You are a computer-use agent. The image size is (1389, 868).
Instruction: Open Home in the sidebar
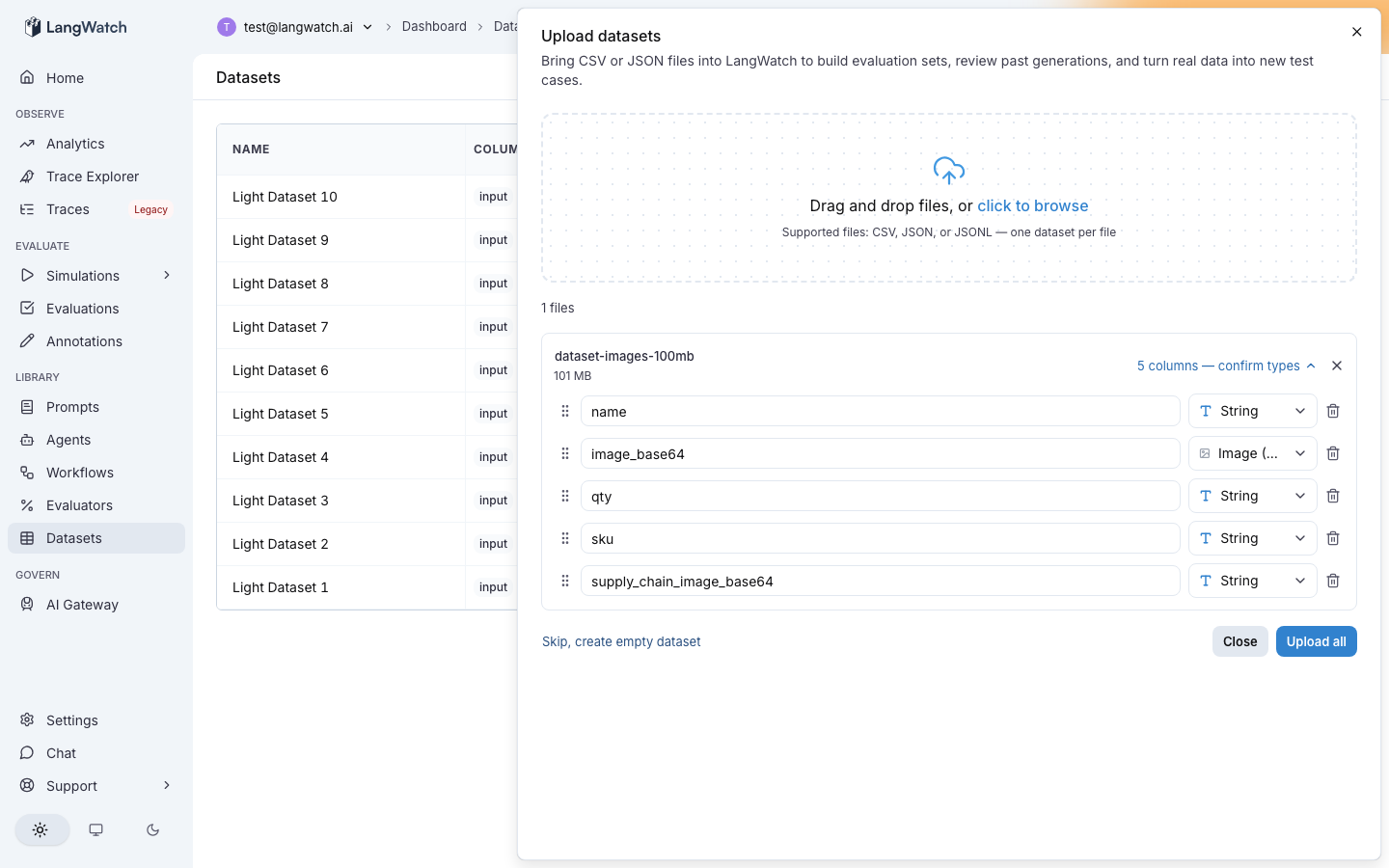point(96,78)
